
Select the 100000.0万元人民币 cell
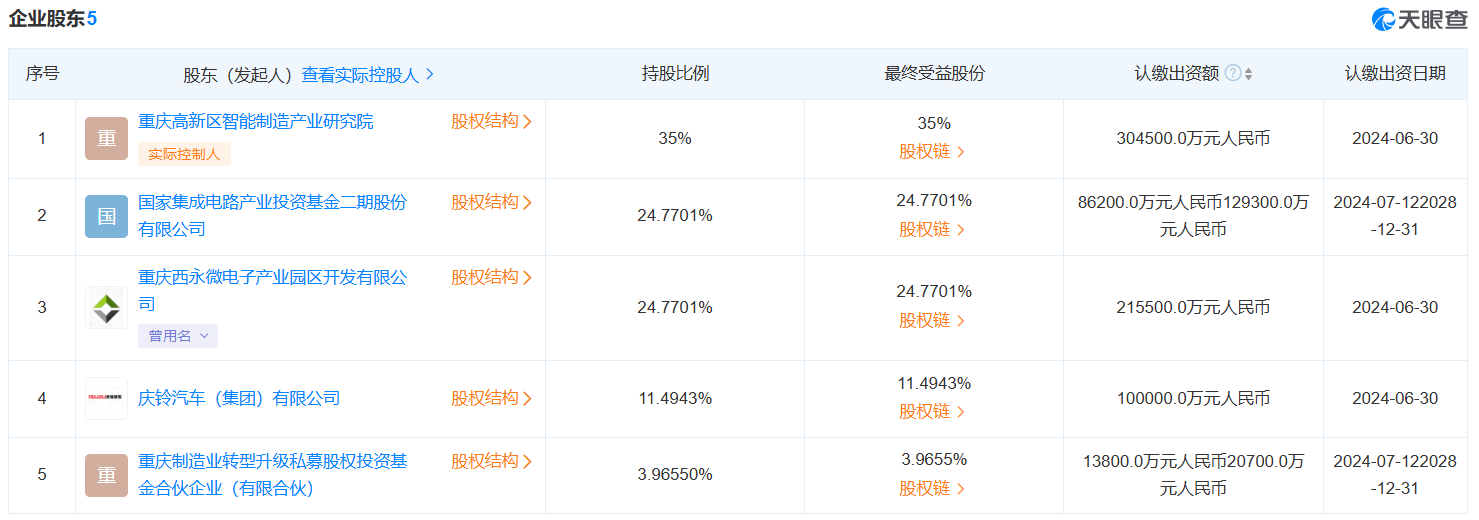click(1193, 398)
